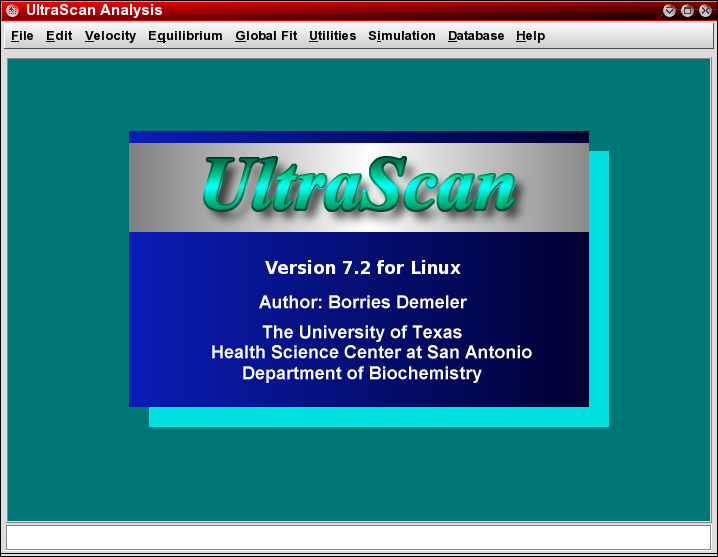Open the Equilibrium menu
This screenshot has width=718, height=557.
click(185, 36)
